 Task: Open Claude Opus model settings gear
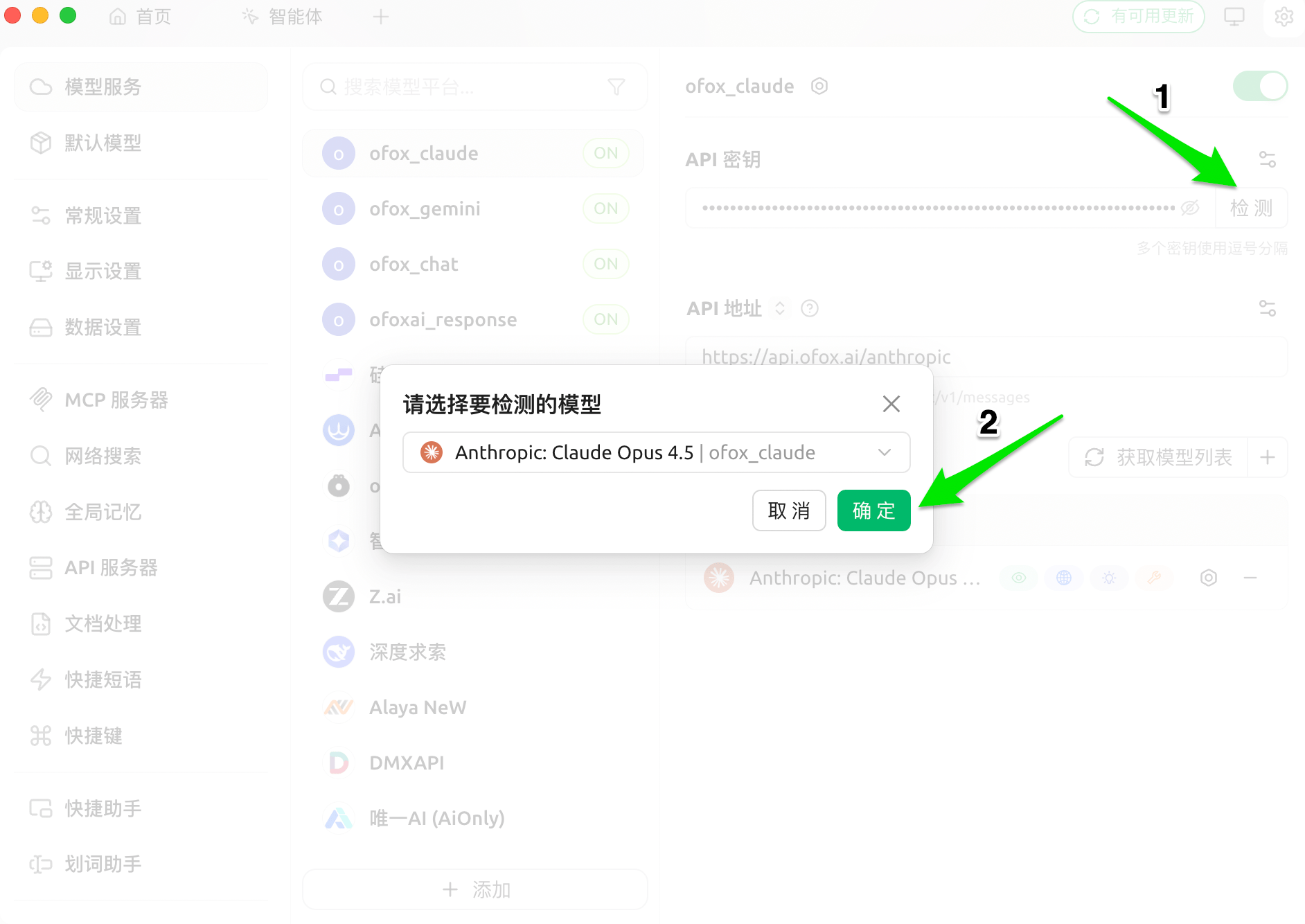1209,578
